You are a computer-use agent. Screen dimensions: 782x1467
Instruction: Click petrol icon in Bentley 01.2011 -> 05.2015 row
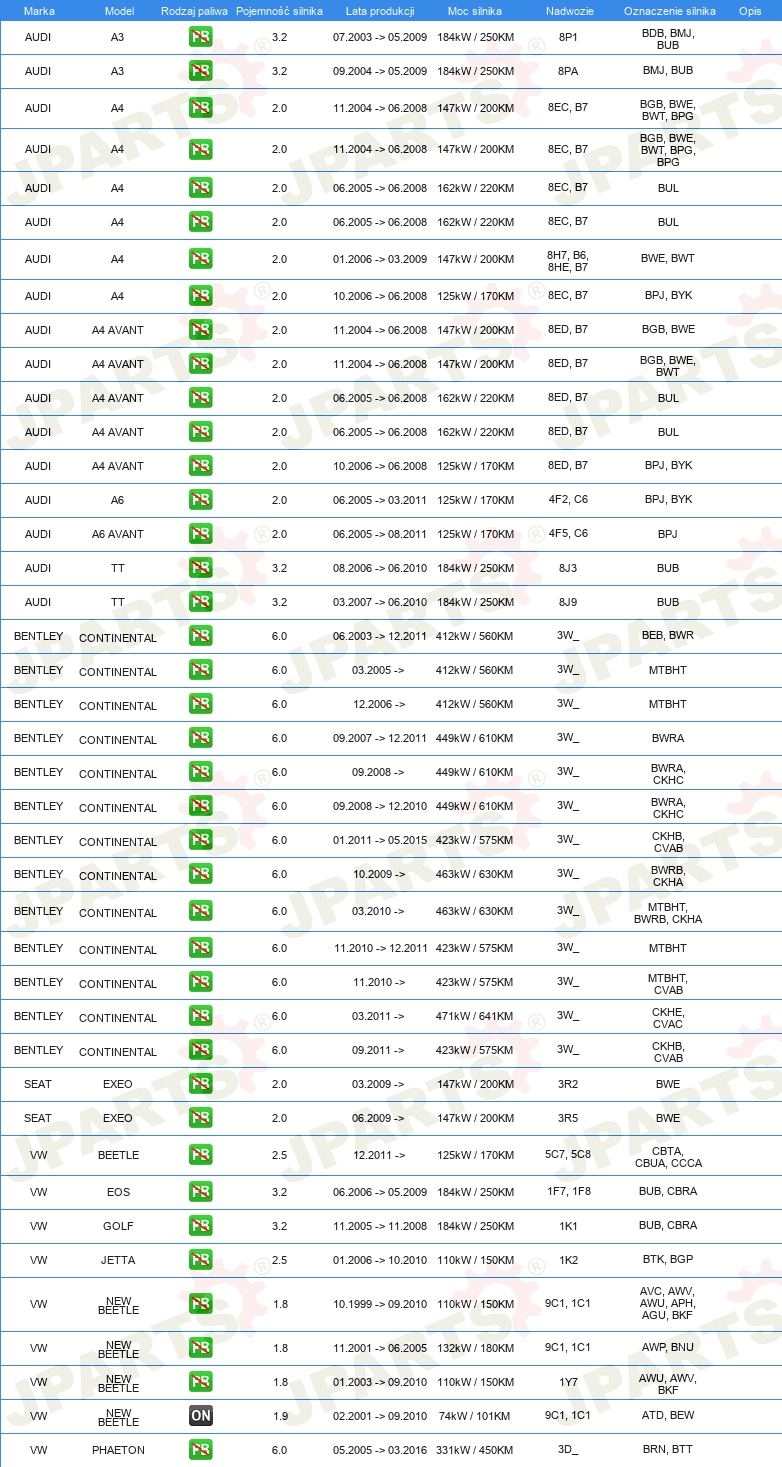click(200, 840)
